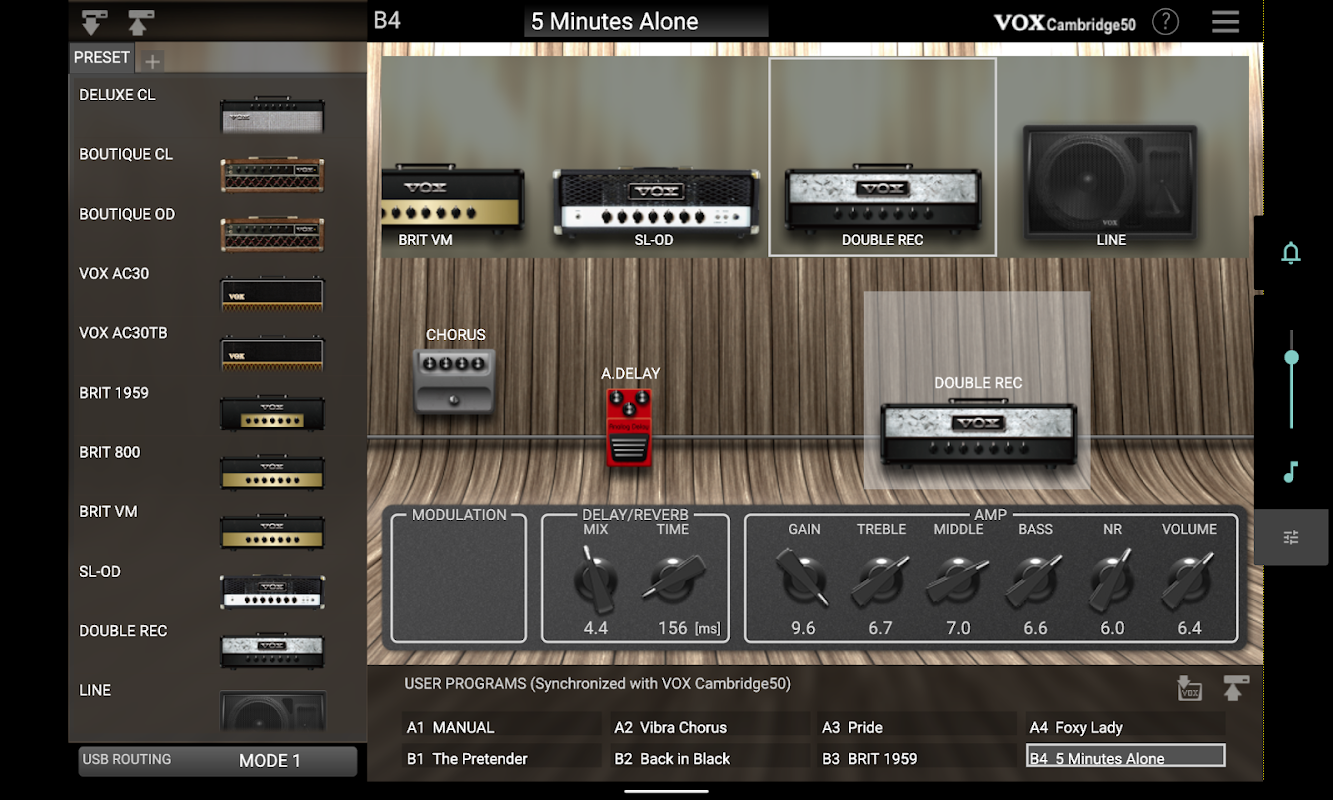Select BRIT 800 preset label in list
The height and width of the screenshot is (800, 1333).
tap(110, 452)
